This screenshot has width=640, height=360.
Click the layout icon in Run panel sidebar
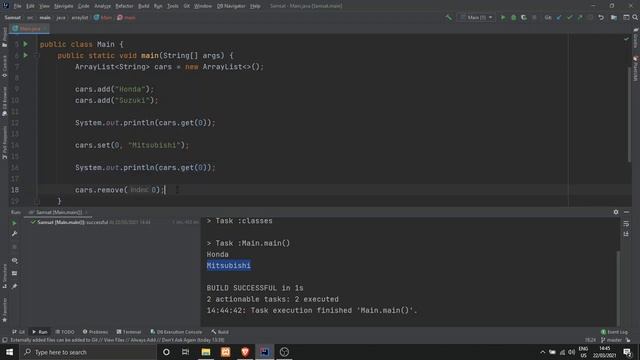point(14,273)
